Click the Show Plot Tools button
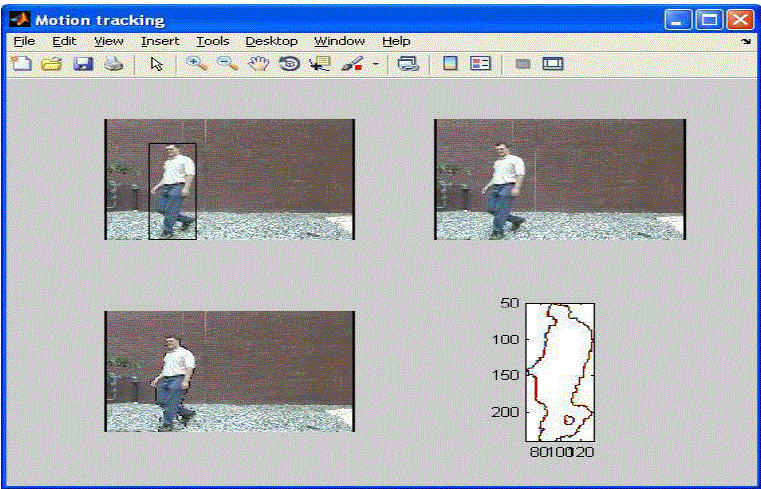 click(553, 64)
